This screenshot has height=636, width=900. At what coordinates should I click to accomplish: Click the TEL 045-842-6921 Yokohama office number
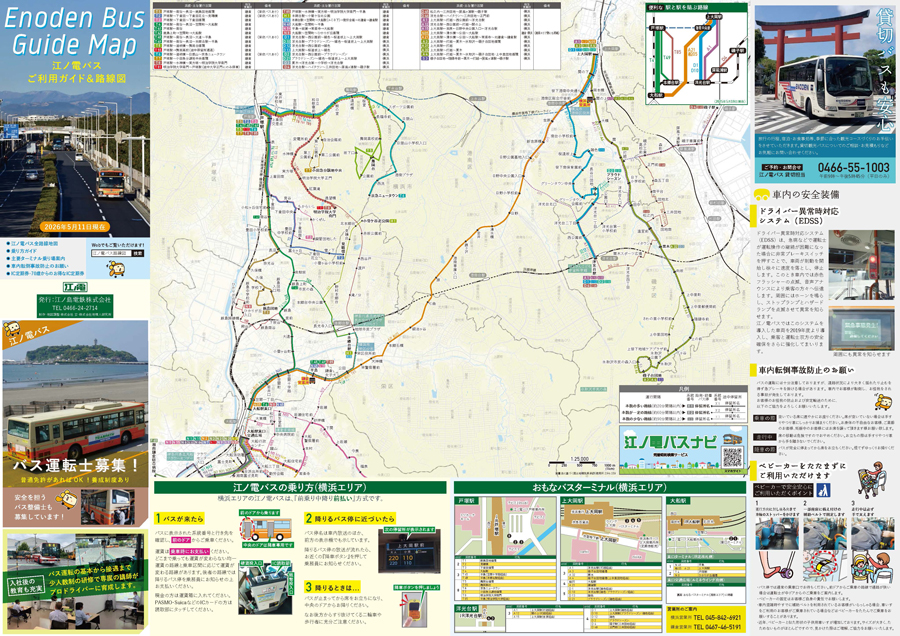pyautogui.click(x=717, y=618)
